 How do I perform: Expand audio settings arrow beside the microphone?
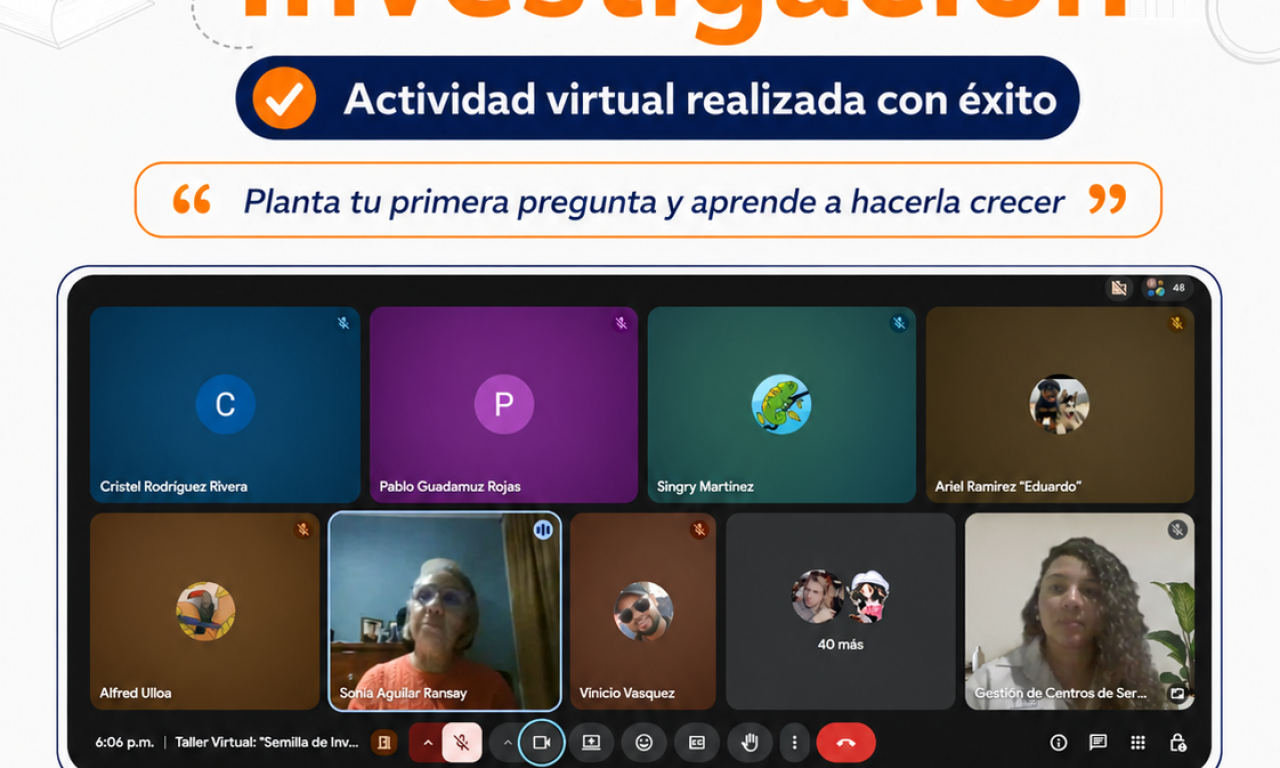pyautogui.click(x=428, y=743)
